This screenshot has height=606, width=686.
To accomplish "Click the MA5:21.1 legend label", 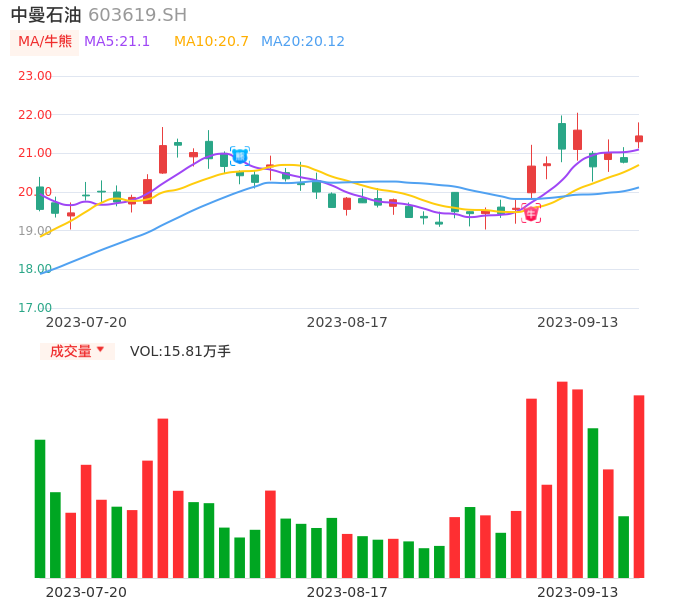I will 117,42.
